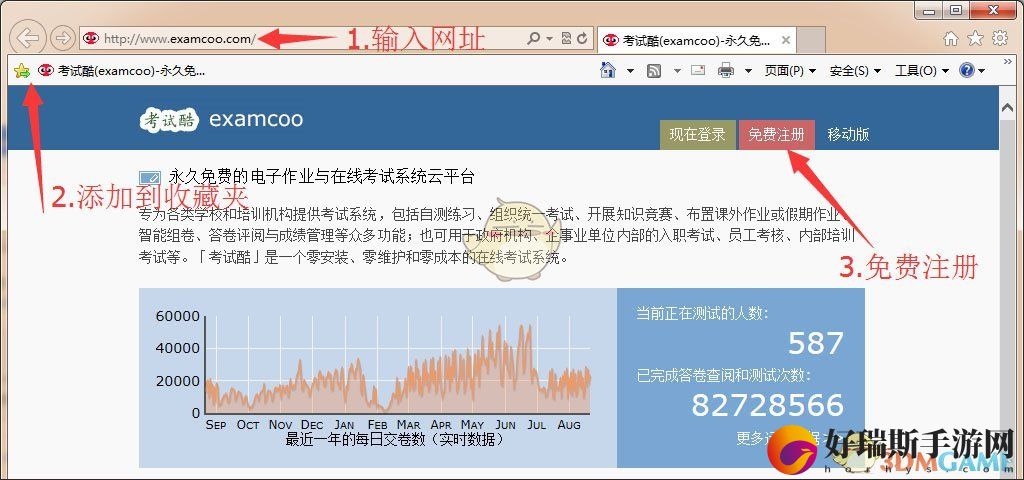Click the command bar Home house icon

point(608,70)
